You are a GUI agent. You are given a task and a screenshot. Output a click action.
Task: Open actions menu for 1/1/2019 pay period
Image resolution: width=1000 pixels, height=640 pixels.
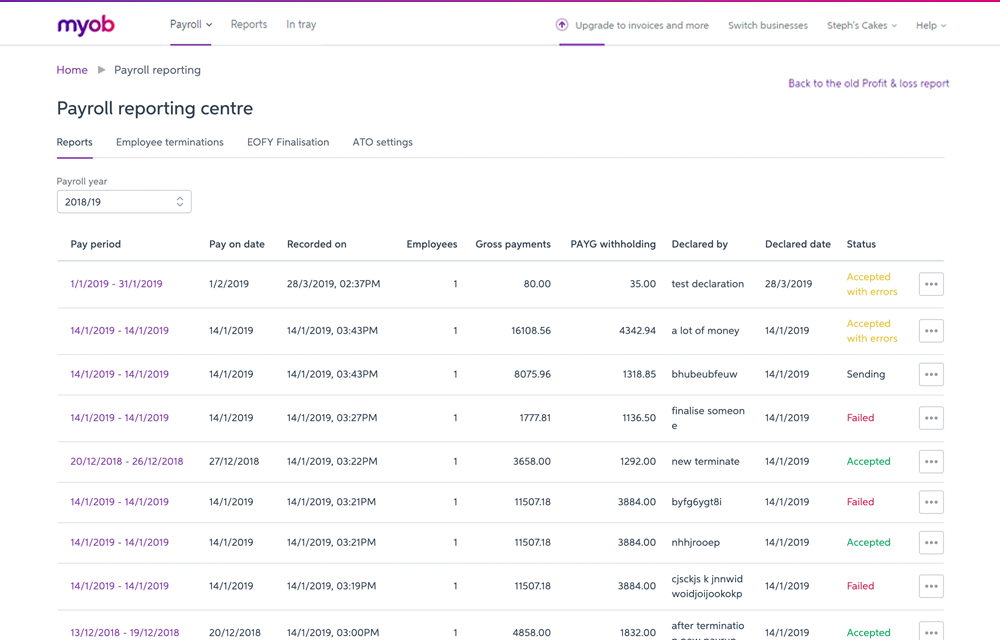[931, 284]
